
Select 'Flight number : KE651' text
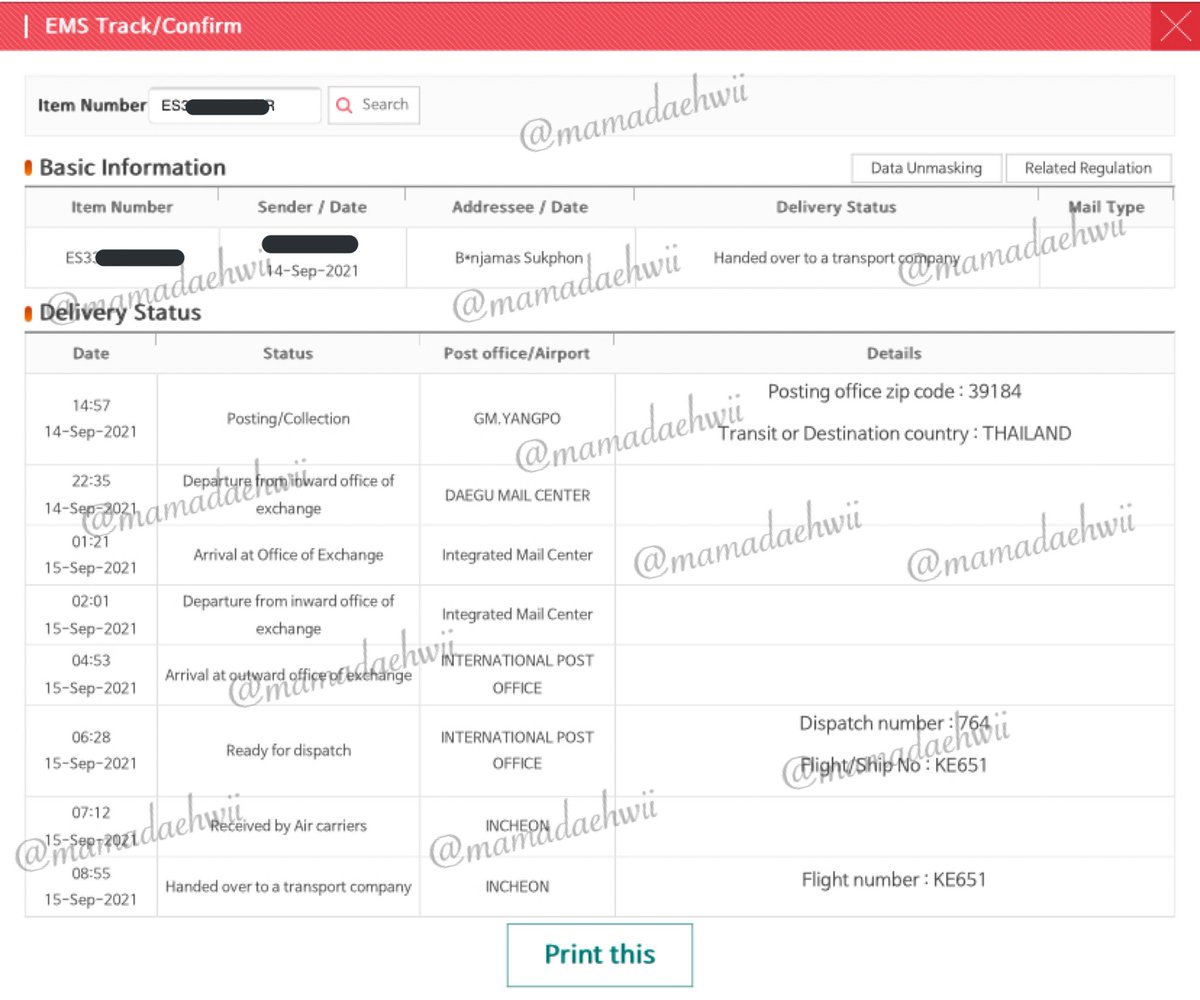895,880
